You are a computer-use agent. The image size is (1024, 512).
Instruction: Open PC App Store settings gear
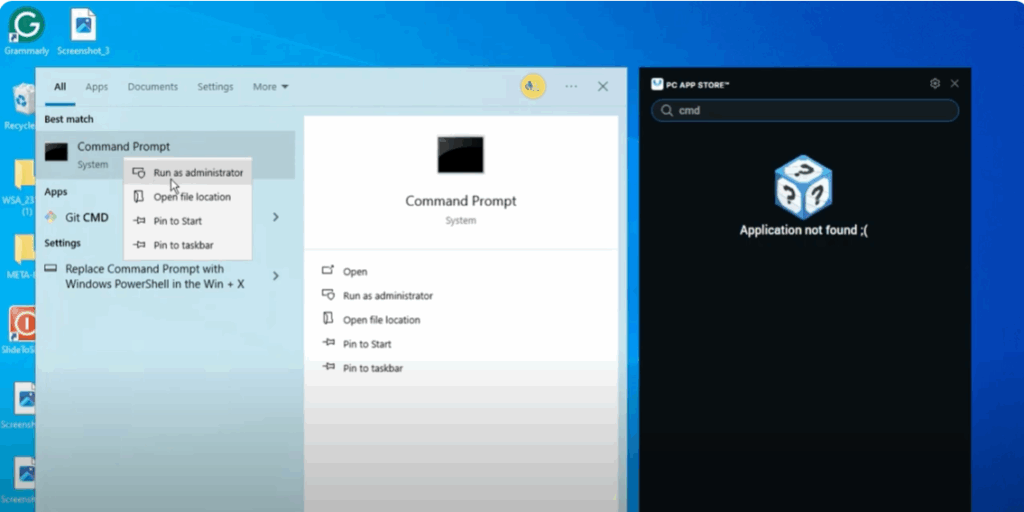pyautogui.click(x=935, y=84)
